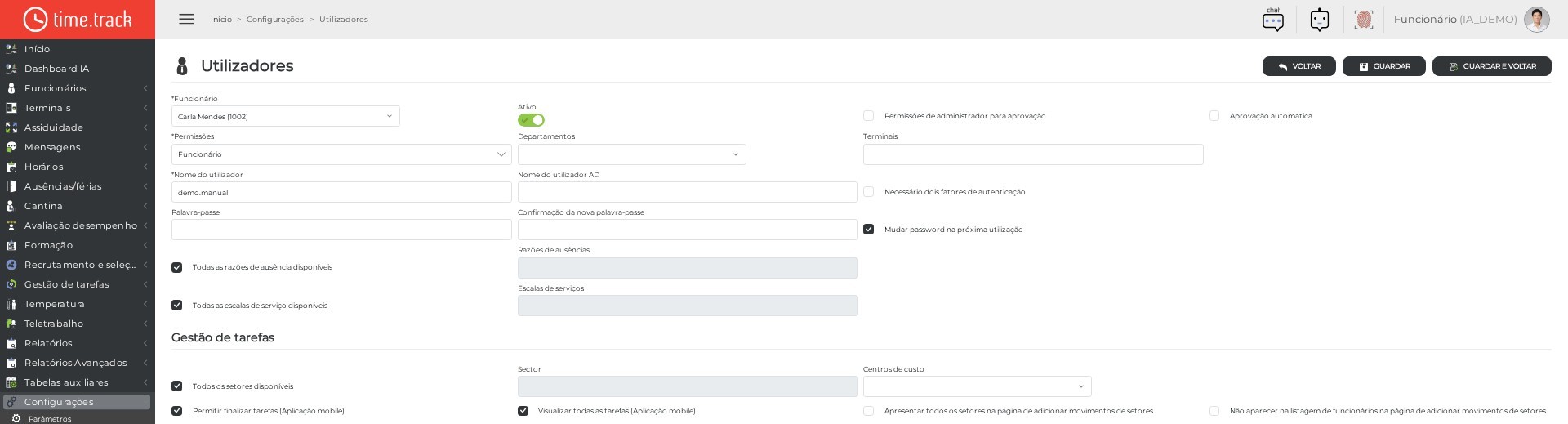This screenshot has height=424, width=1568.
Task: Expand the Relatórios sidebar menu chevron
Action: click(x=145, y=343)
